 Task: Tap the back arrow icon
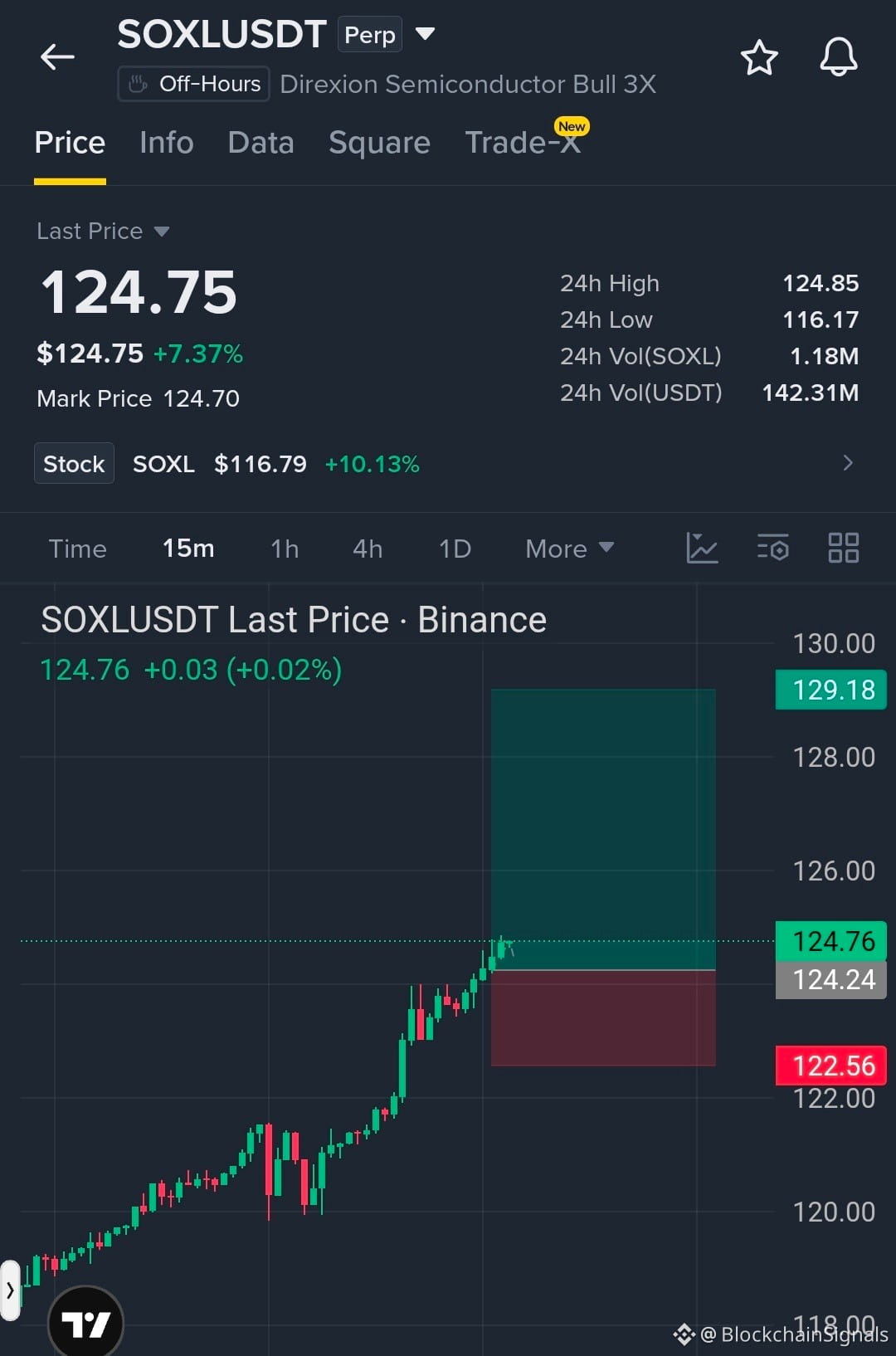pyautogui.click(x=57, y=57)
